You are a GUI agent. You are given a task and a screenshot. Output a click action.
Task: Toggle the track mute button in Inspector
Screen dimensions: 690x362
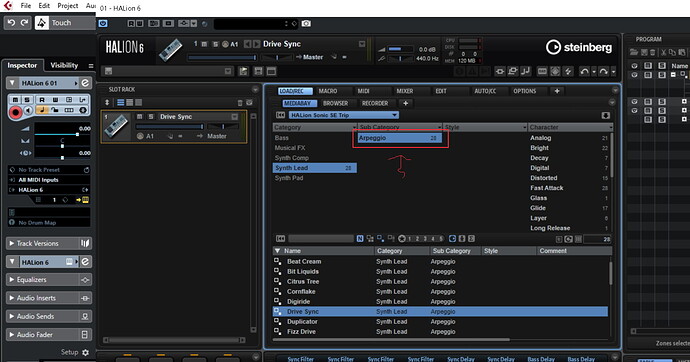coord(15,100)
